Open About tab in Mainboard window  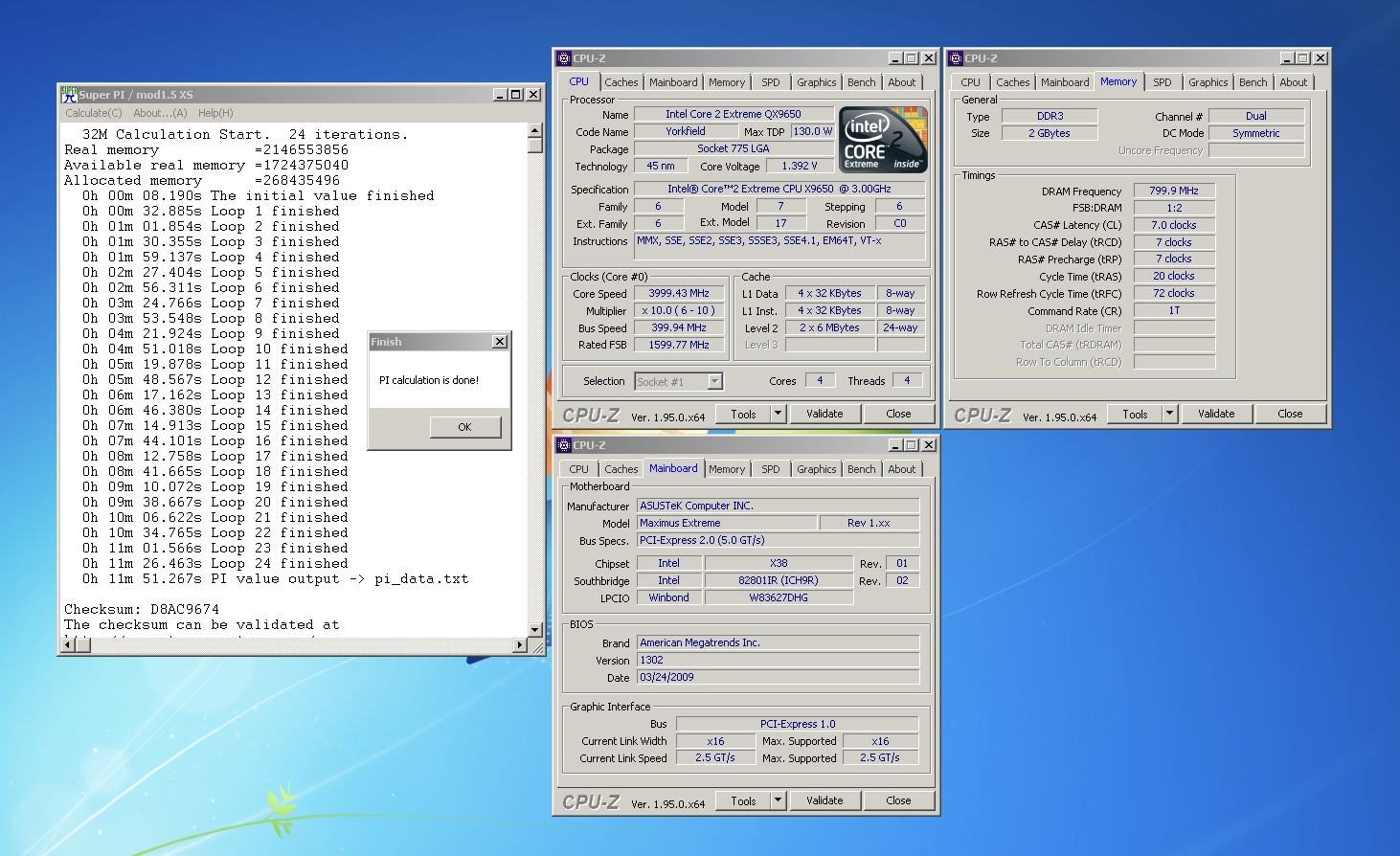(x=901, y=469)
